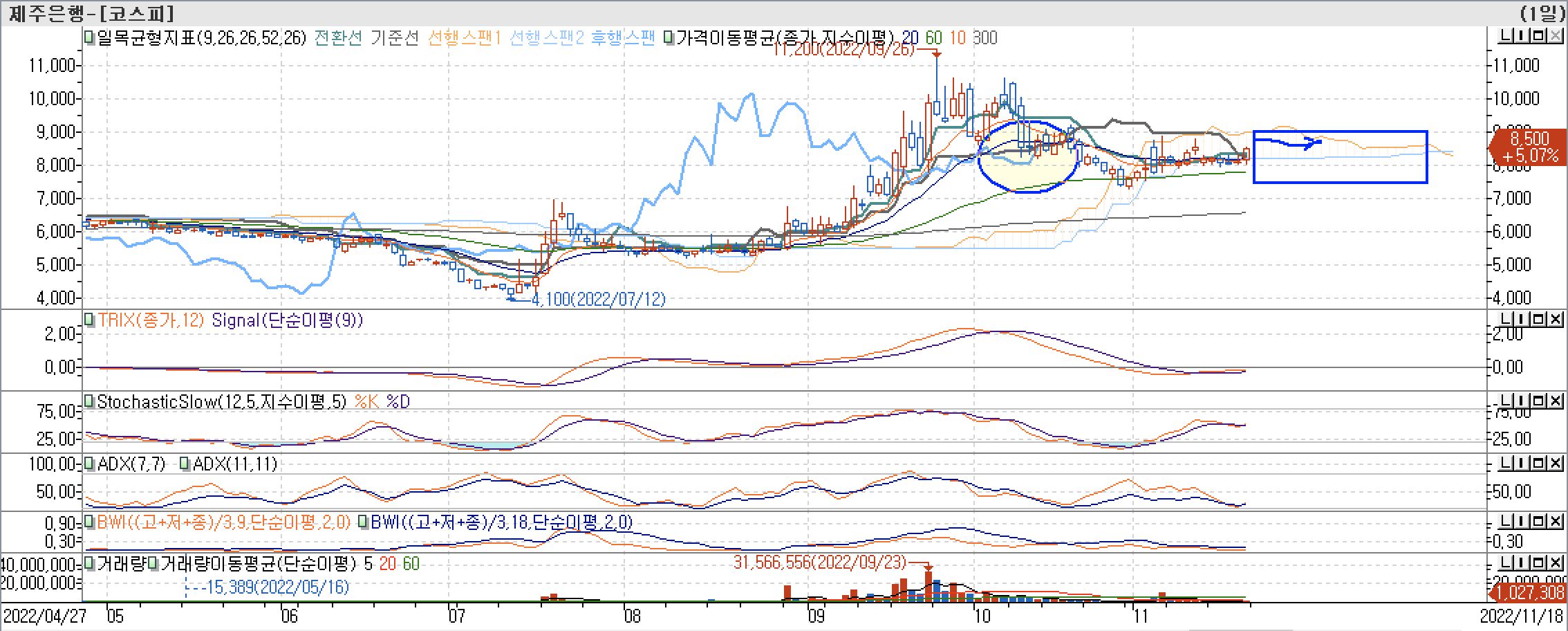This screenshot has height=631, width=1568.
Task: Click the %K legend in Stochastic panel
Action: [x=366, y=402]
